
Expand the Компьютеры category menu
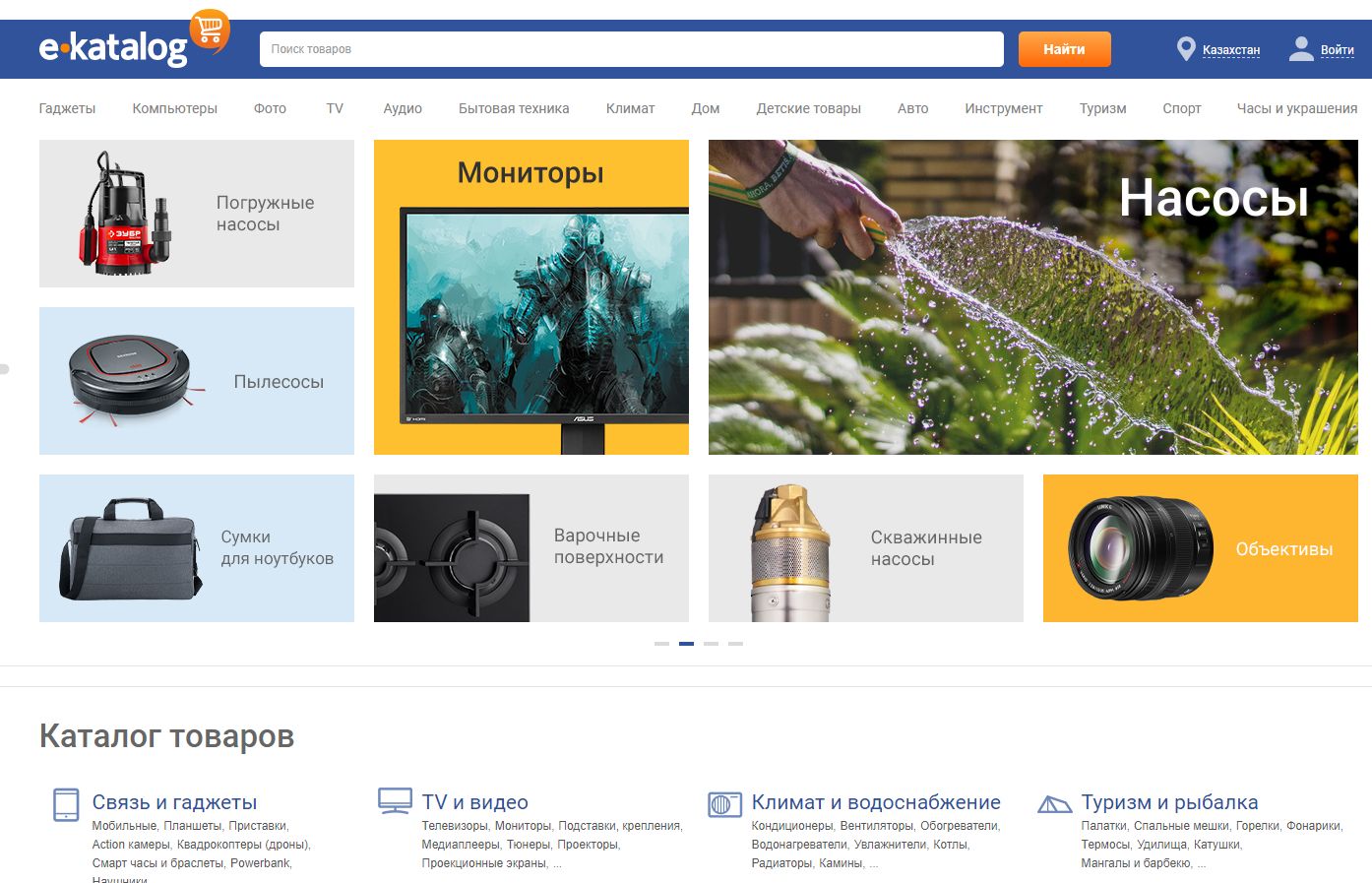point(174,108)
